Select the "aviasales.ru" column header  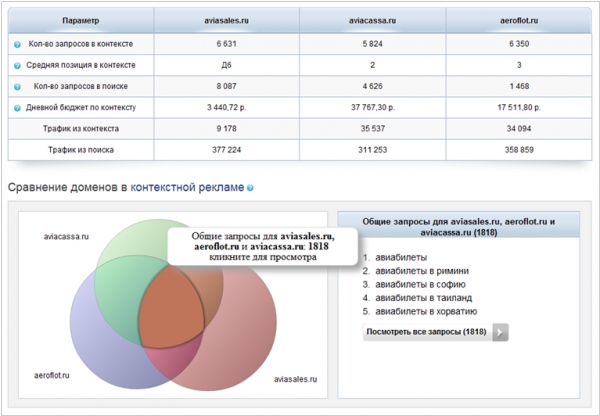click(x=227, y=21)
